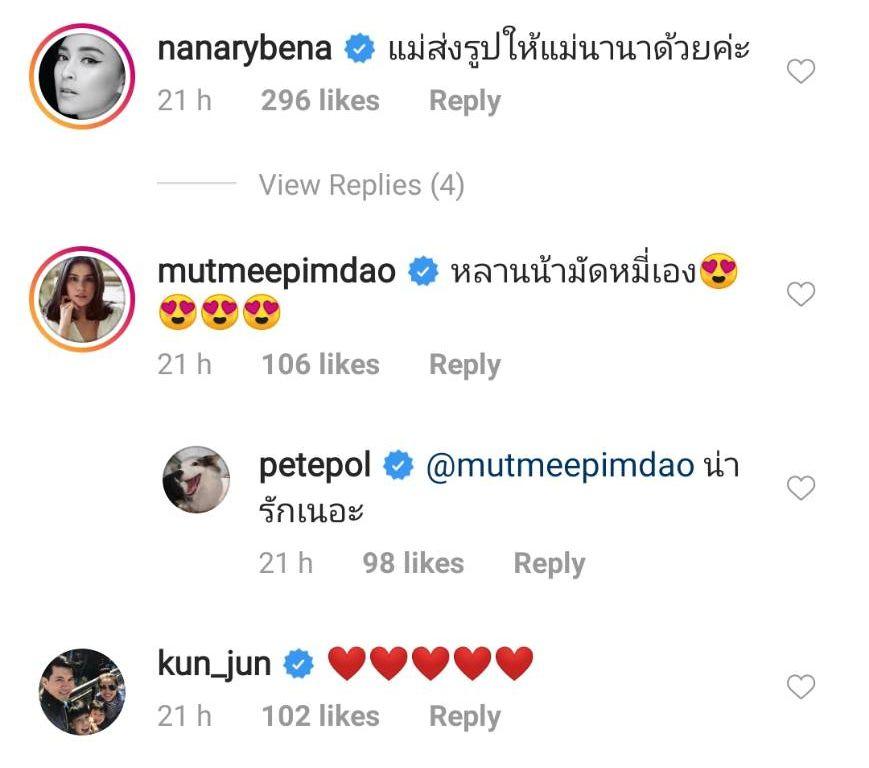Viewport: 869px width, 768px height.
Task: Reply to kun_jun's comment
Action: click(464, 717)
